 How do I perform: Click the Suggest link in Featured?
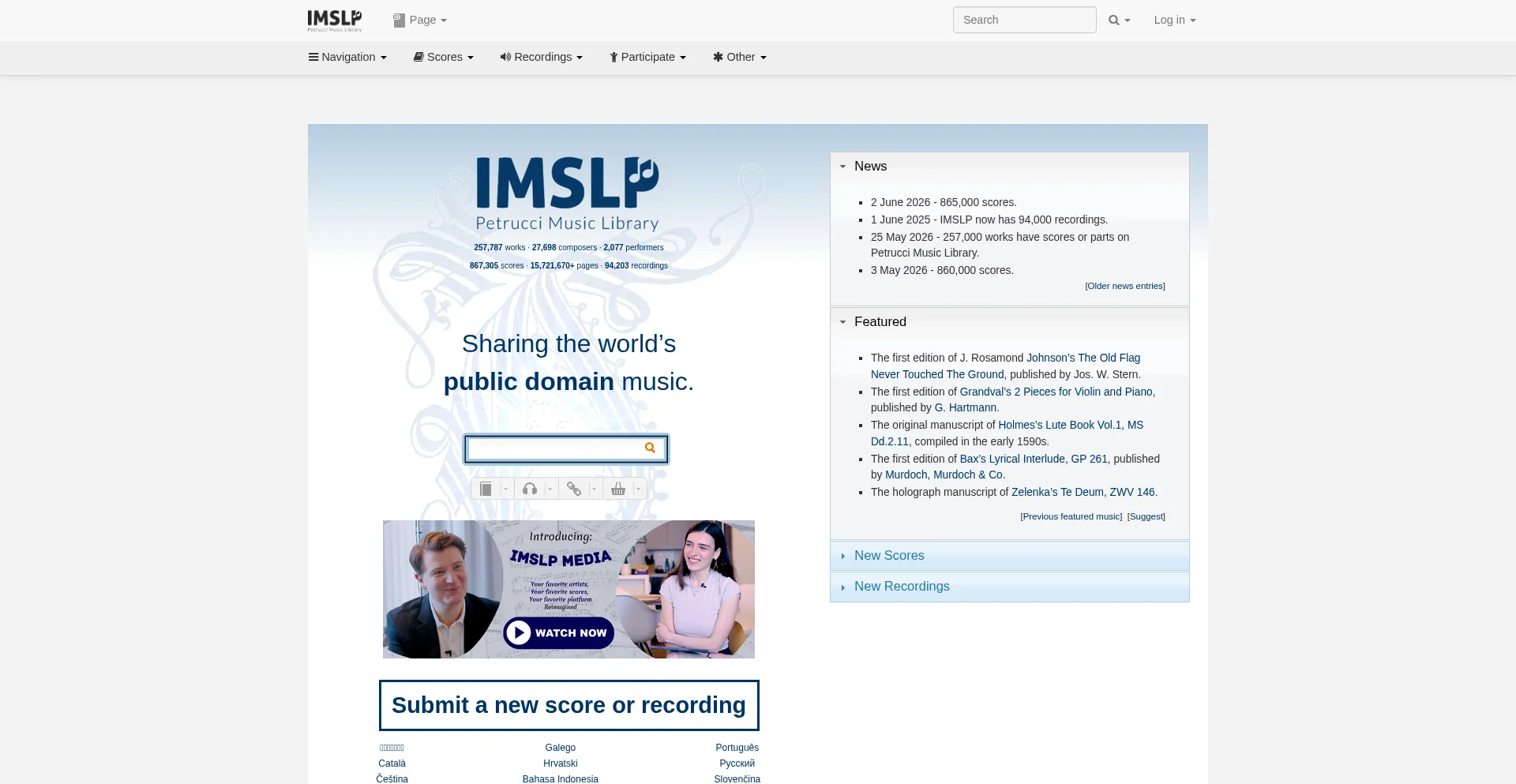[1146, 516]
